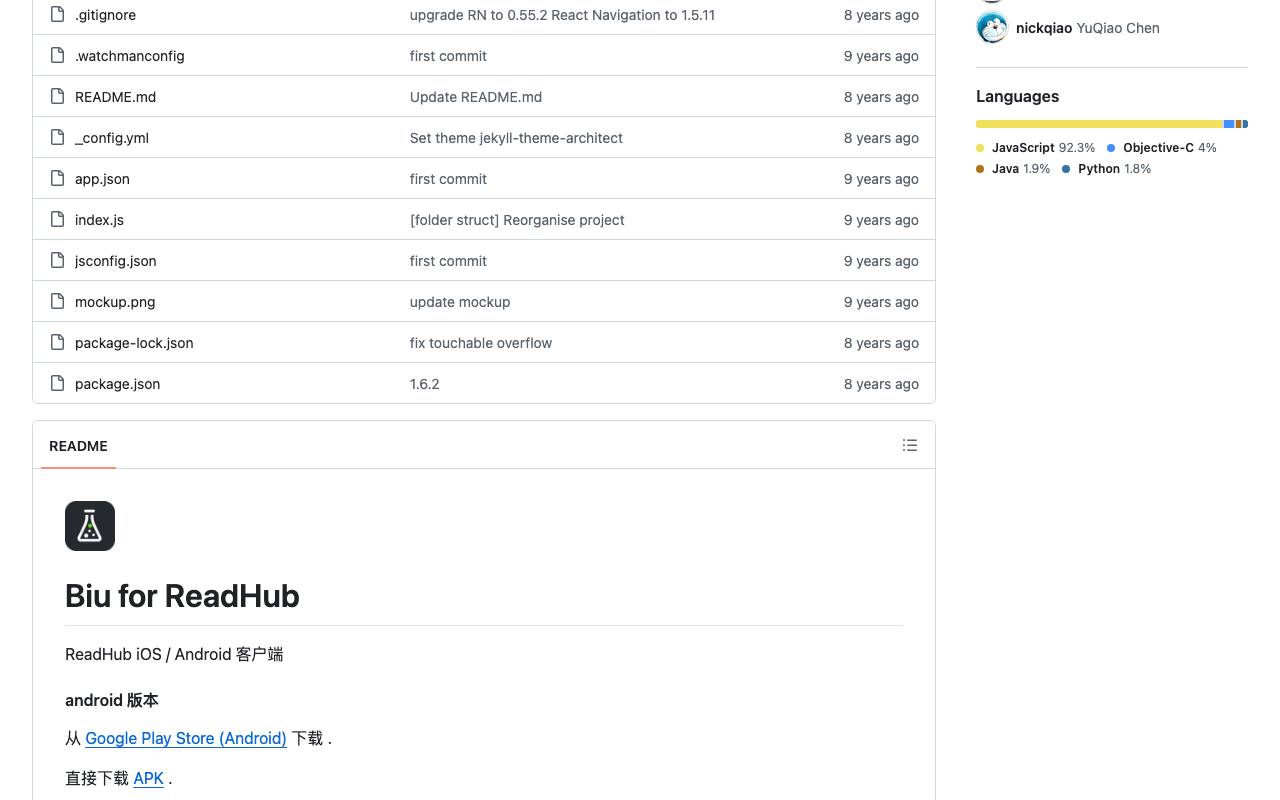
Task: Open the Python 1.8% language link
Action: pos(1106,169)
